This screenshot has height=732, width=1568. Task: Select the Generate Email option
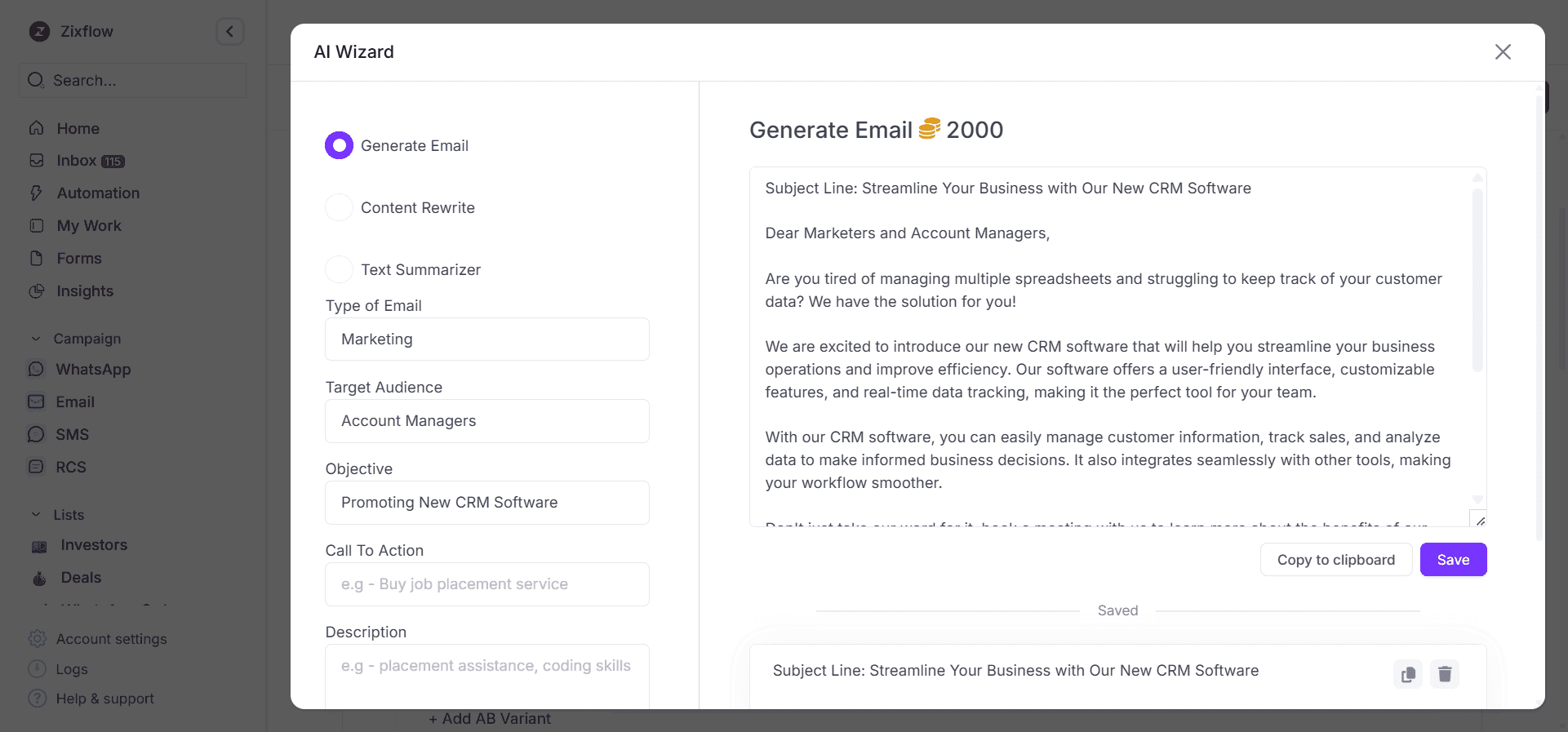tap(338, 145)
